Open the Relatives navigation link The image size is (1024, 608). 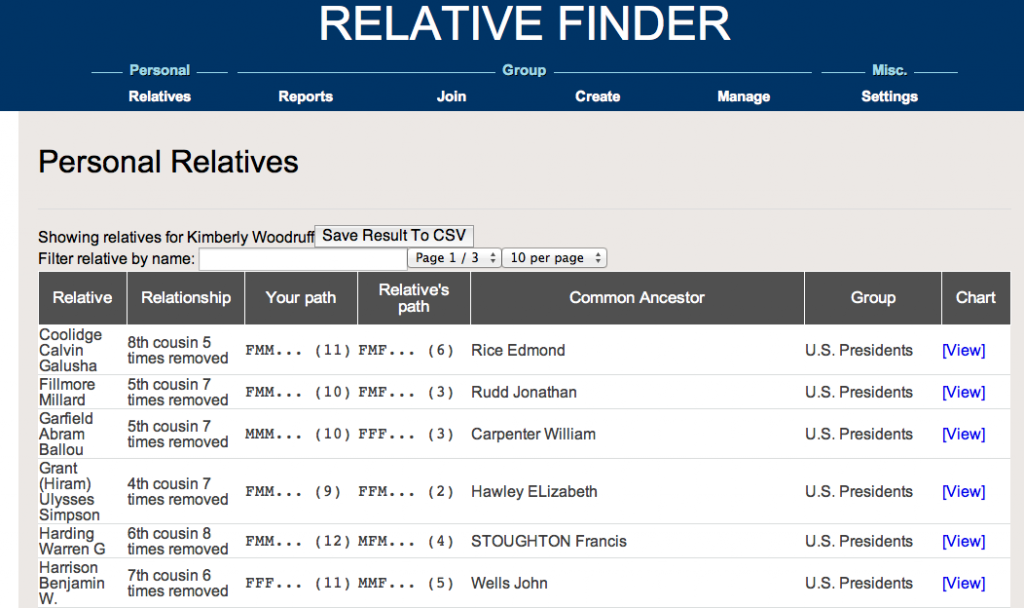point(159,97)
